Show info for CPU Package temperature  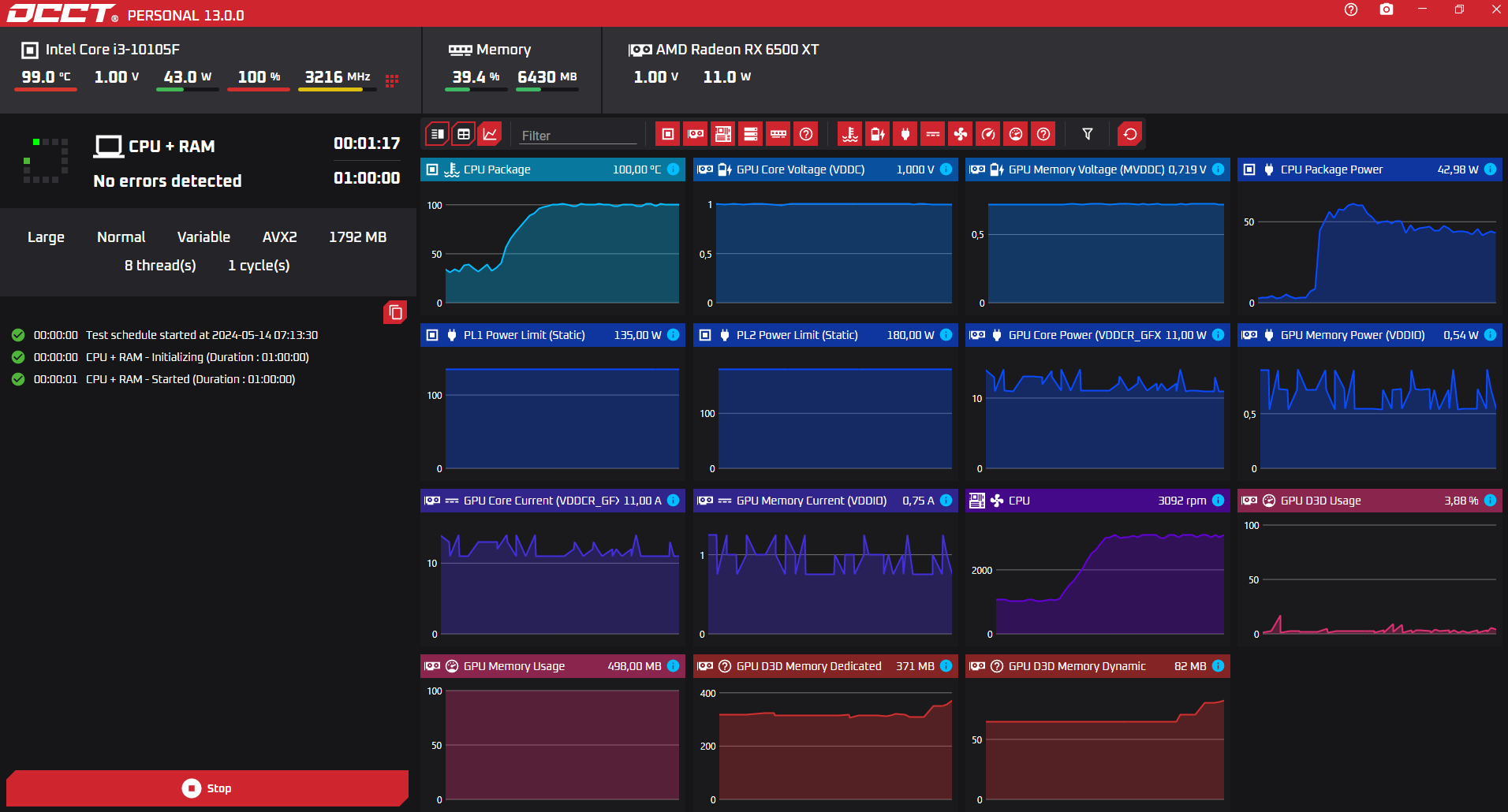coord(674,169)
